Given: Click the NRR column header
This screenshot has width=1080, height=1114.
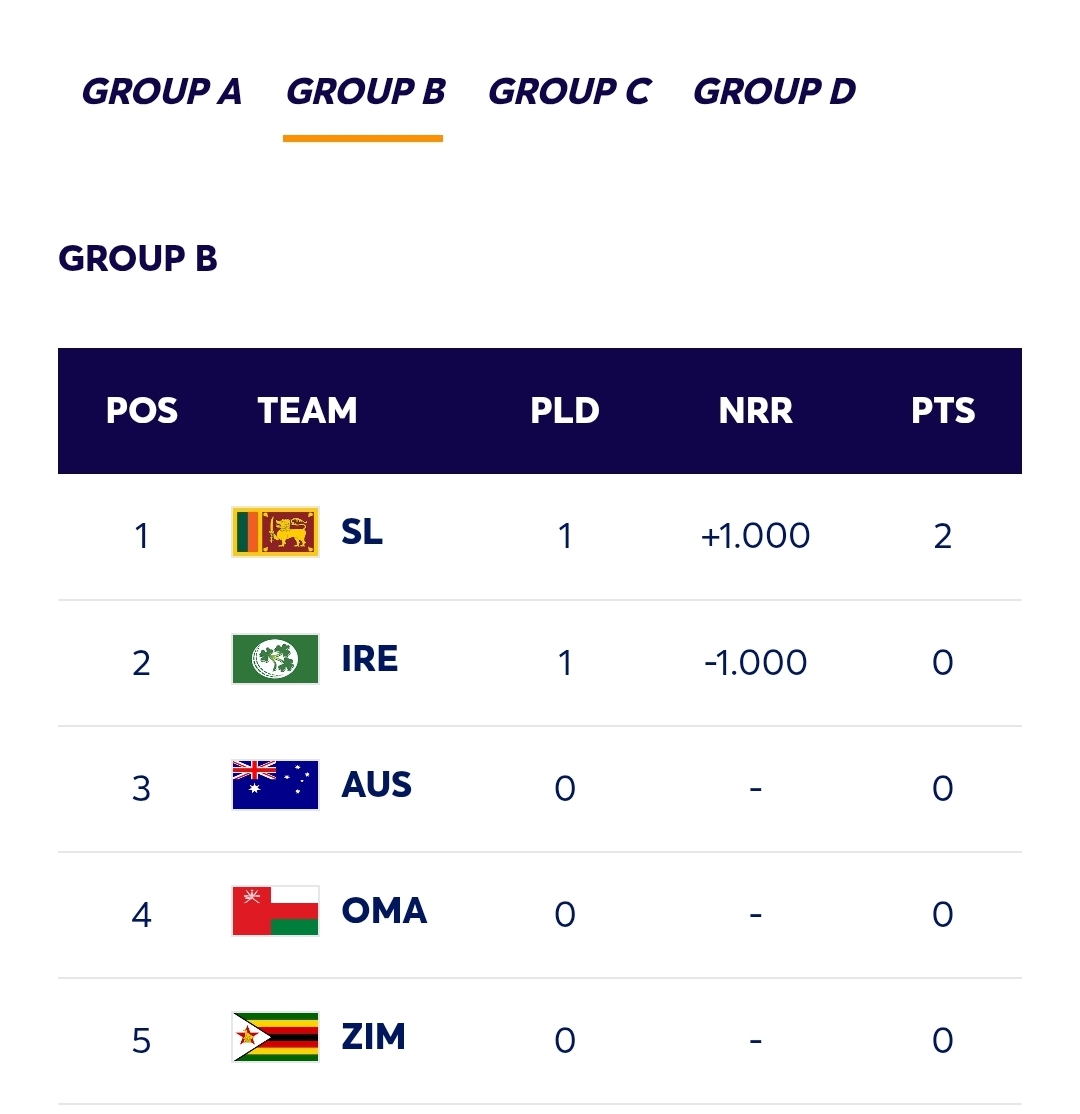Looking at the screenshot, I should click(756, 411).
